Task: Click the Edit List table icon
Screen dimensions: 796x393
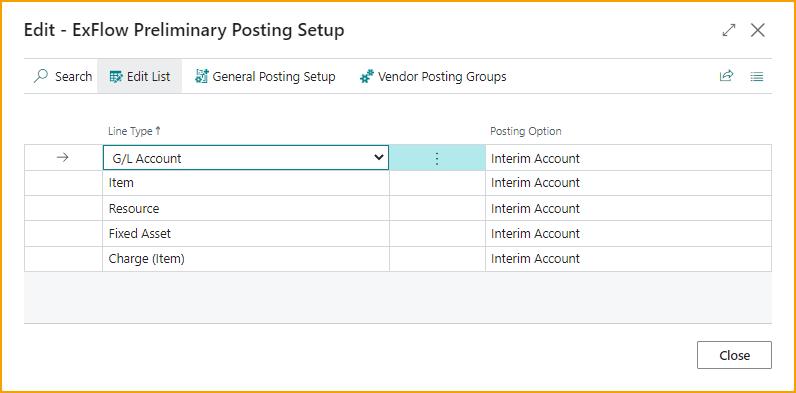Action: pos(116,77)
